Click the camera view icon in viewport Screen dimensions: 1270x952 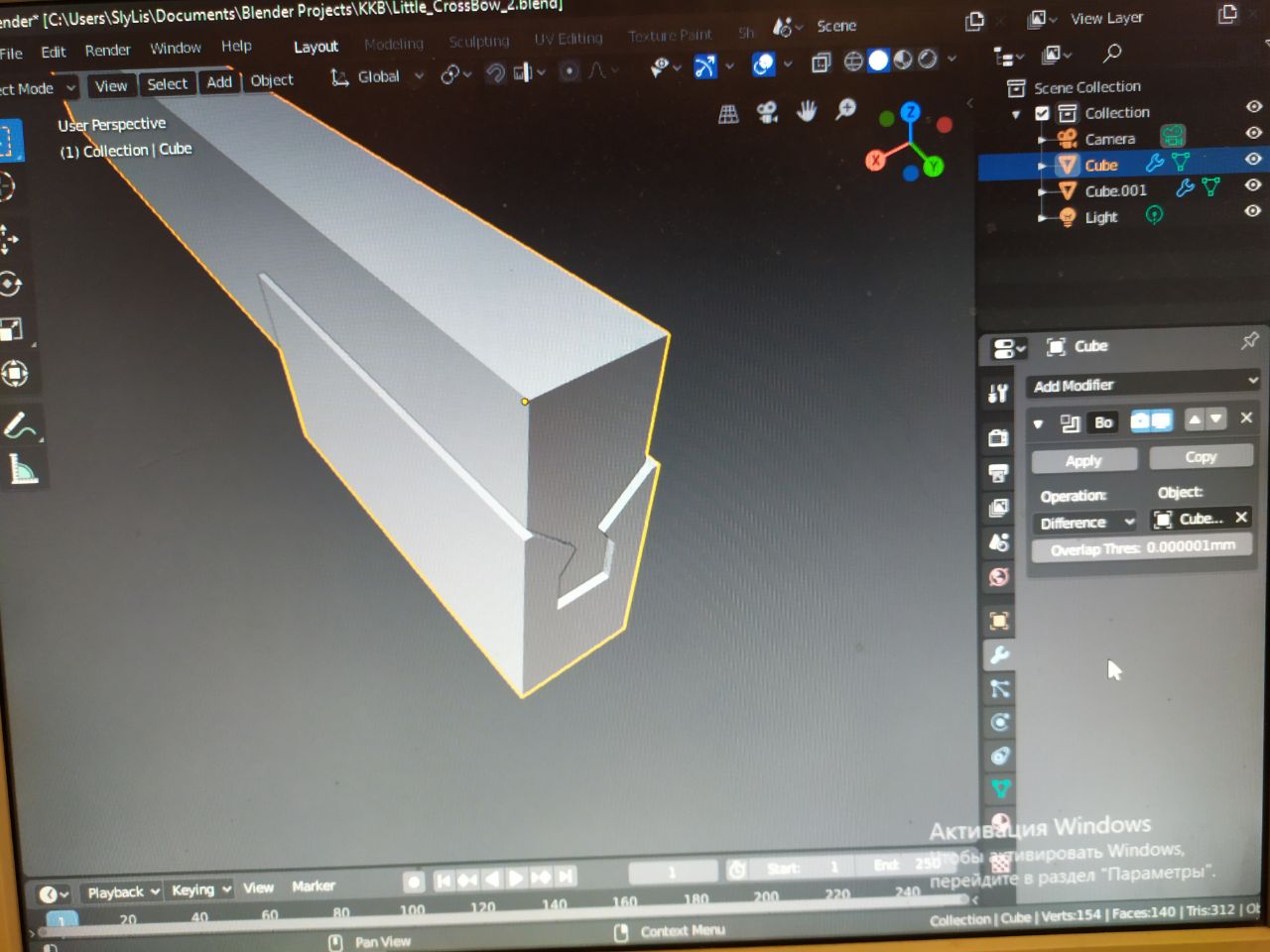point(767,112)
